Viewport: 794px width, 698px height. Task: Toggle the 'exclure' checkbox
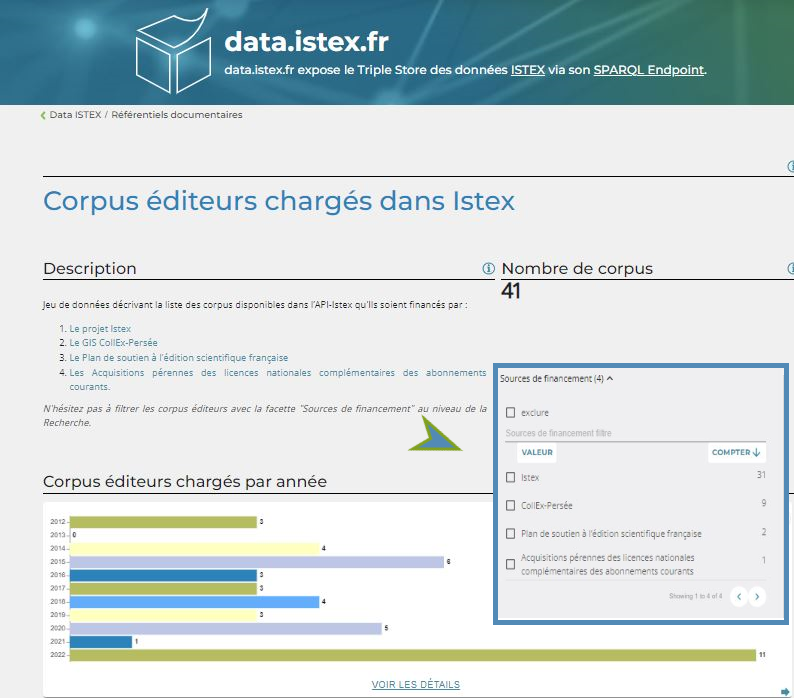coord(511,412)
